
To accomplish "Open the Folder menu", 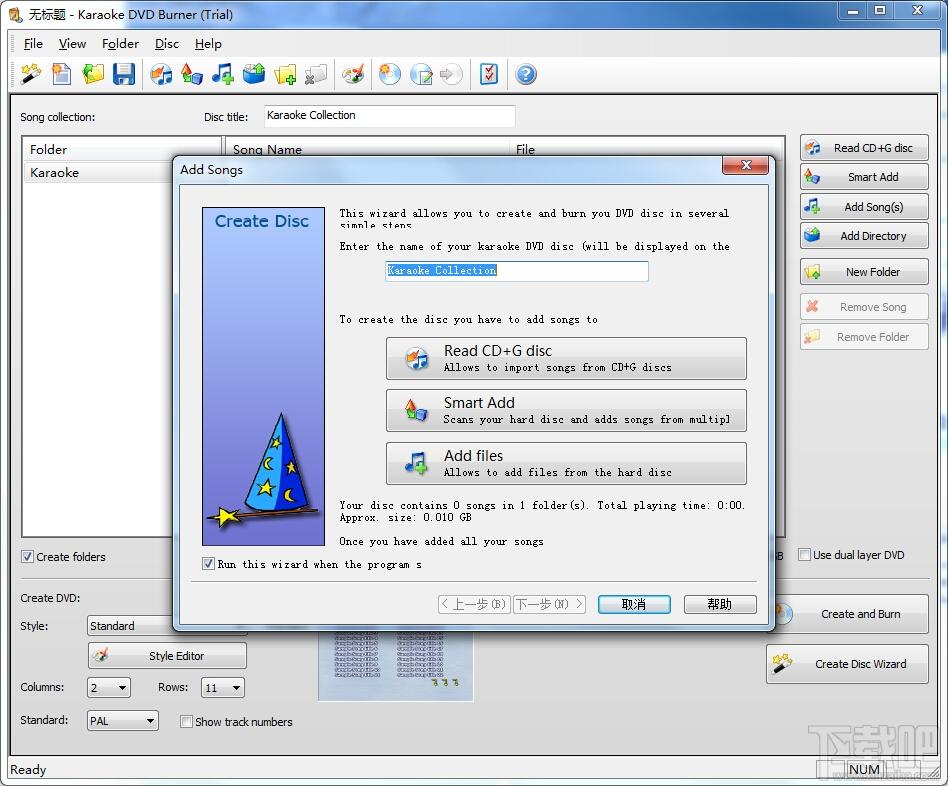I will 120,44.
